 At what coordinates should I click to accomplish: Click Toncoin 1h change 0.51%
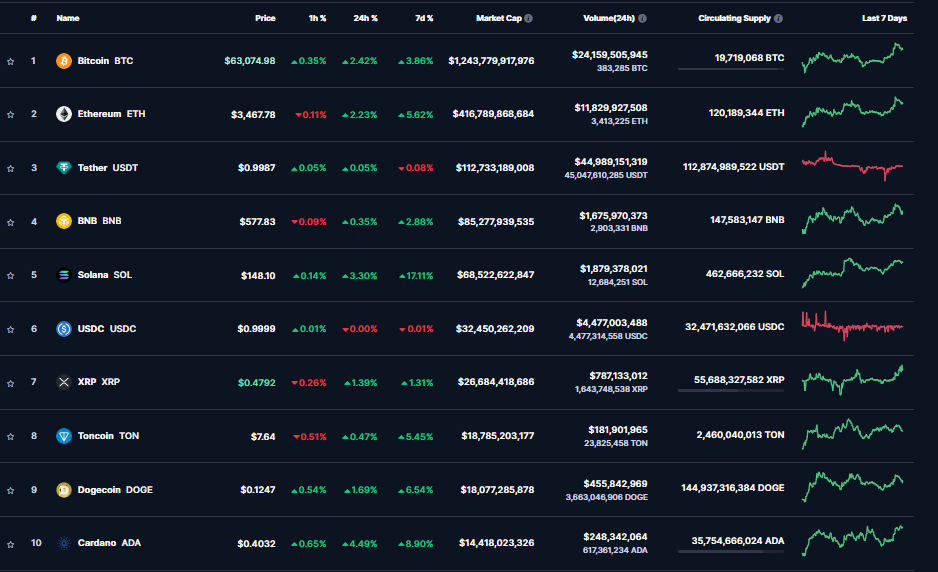[x=310, y=437]
